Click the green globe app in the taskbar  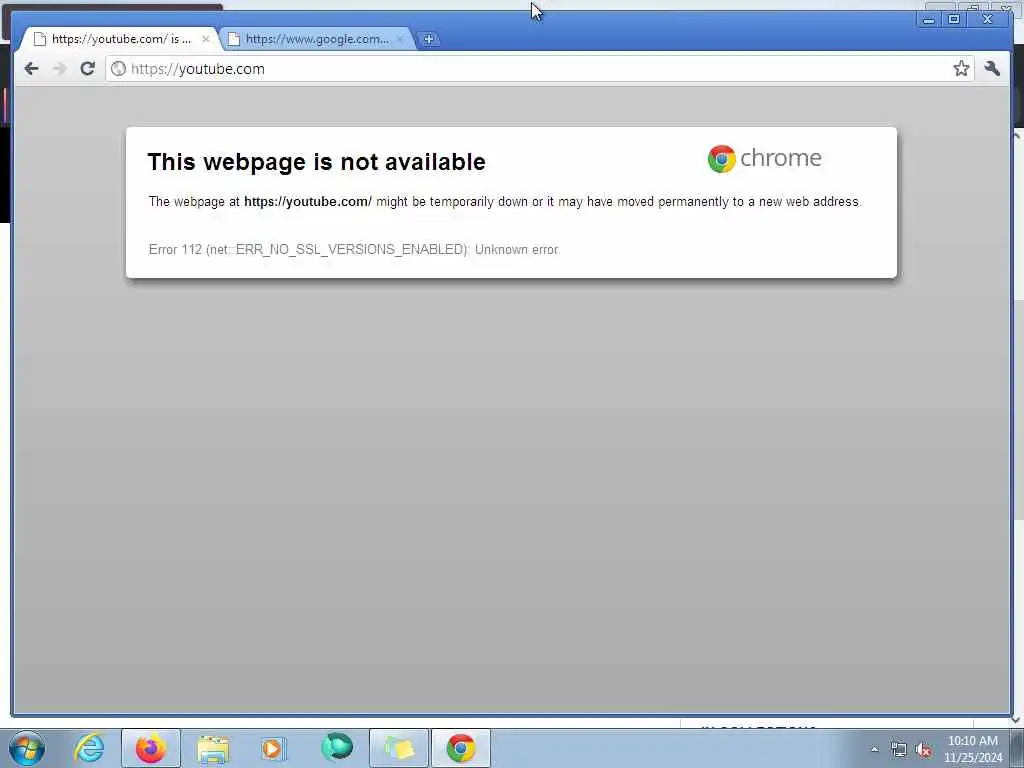click(337, 748)
